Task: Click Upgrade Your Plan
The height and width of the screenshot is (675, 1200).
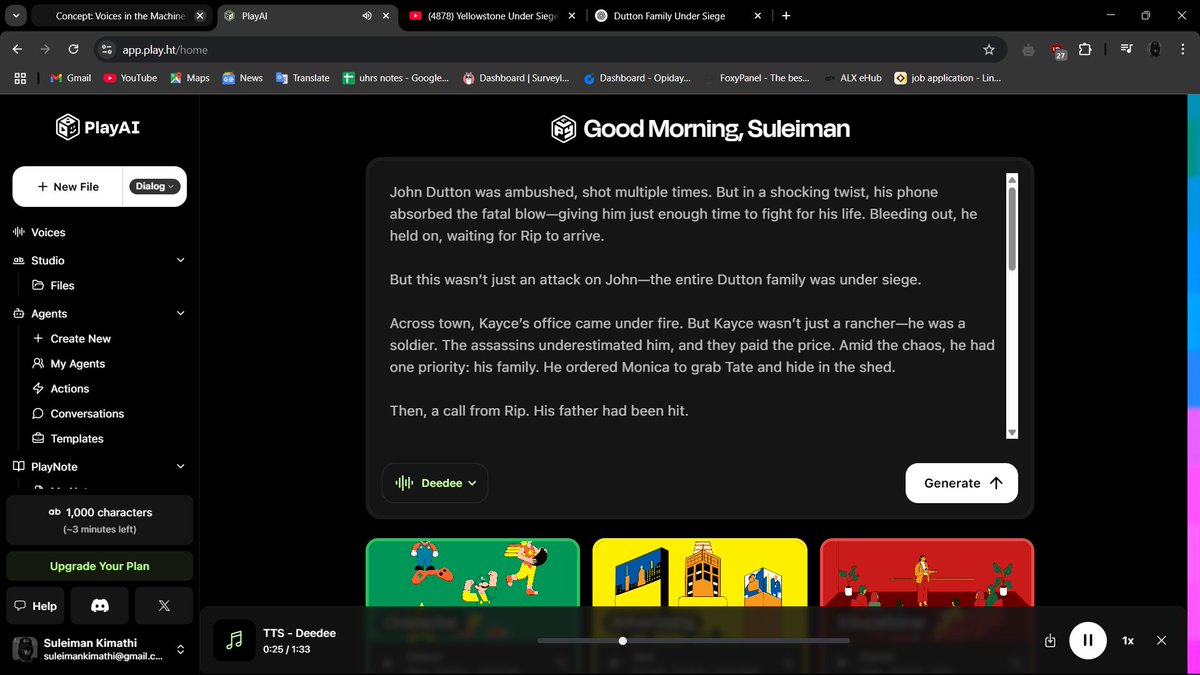Action: (x=100, y=566)
